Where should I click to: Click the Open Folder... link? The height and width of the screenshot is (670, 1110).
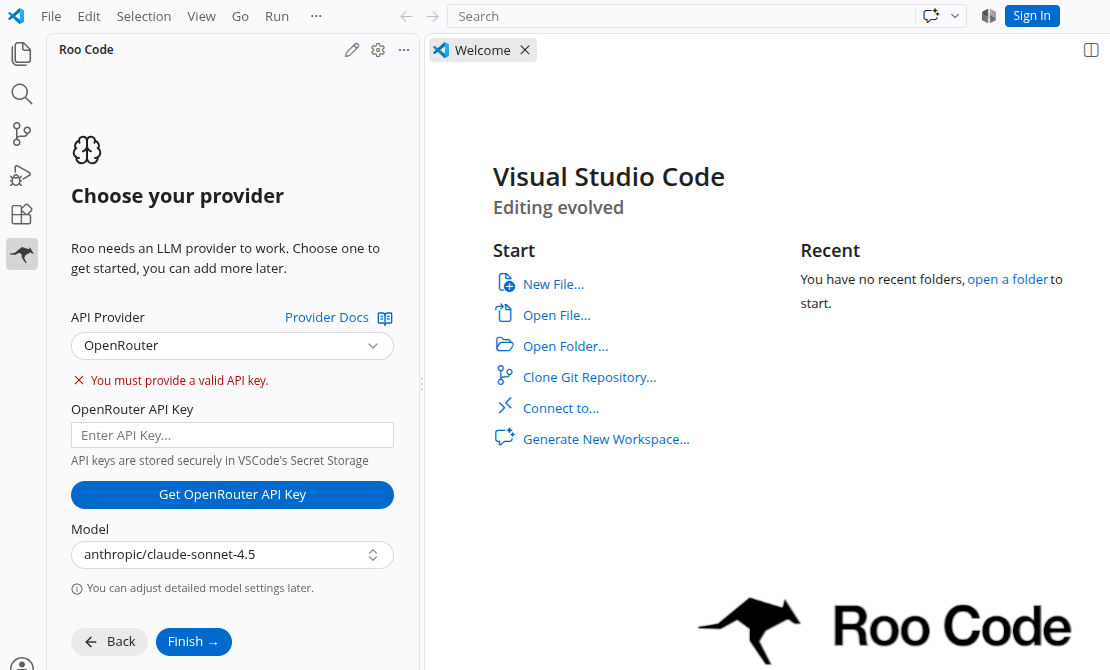pyautogui.click(x=566, y=347)
